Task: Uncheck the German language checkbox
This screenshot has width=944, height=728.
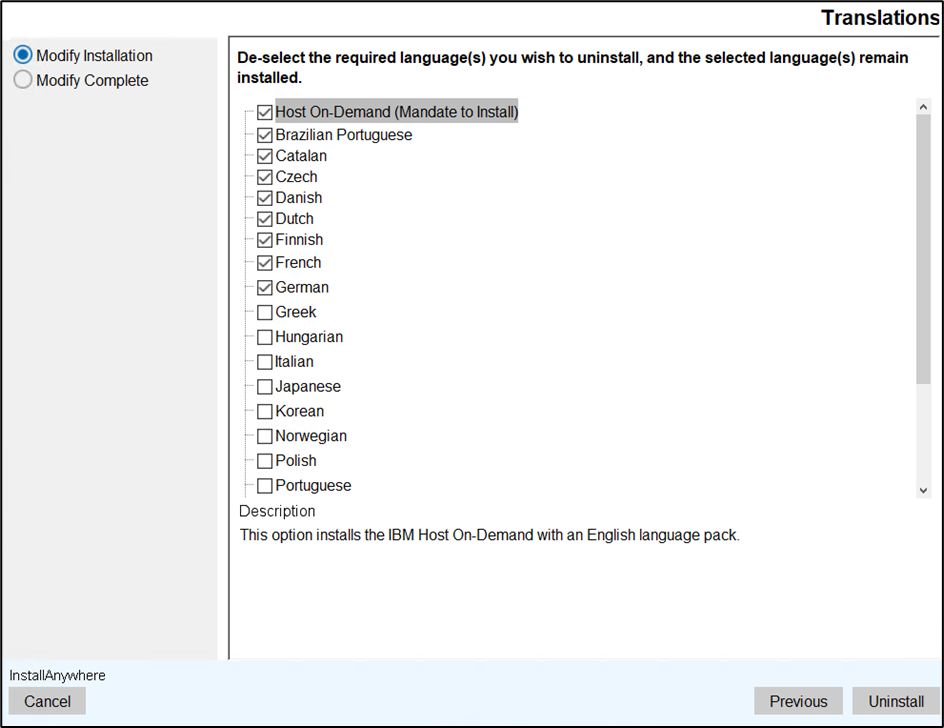Action: pos(264,287)
